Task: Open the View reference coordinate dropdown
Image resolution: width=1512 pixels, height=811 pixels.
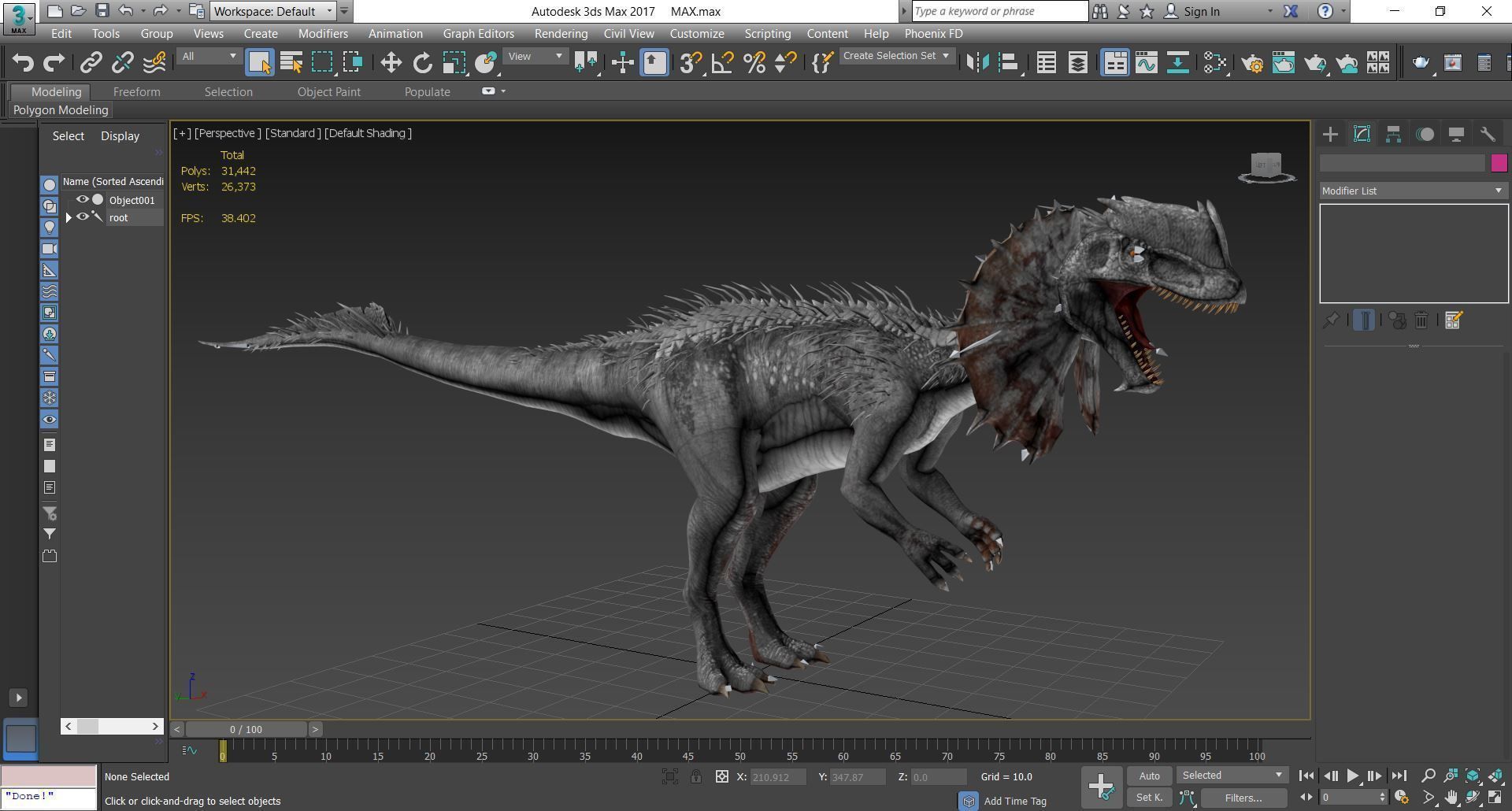Action: pyautogui.click(x=535, y=56)
